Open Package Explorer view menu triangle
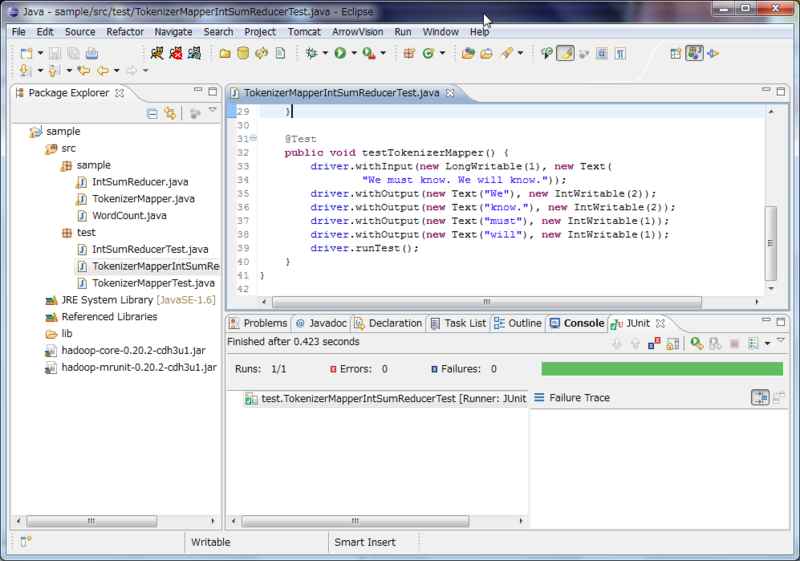The image size is (800, 561). (213, 110)
